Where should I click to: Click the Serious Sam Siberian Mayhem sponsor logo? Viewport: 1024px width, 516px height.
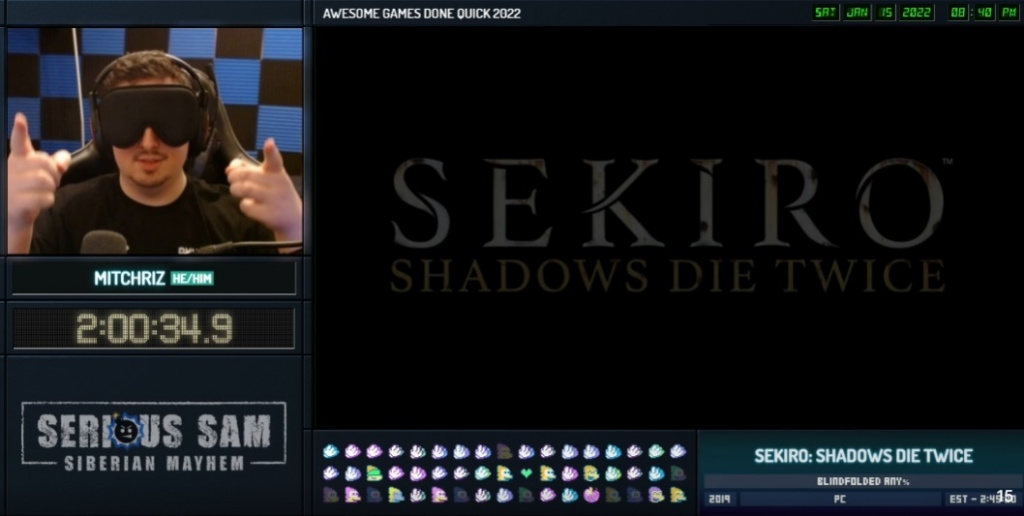click(154, 436)
